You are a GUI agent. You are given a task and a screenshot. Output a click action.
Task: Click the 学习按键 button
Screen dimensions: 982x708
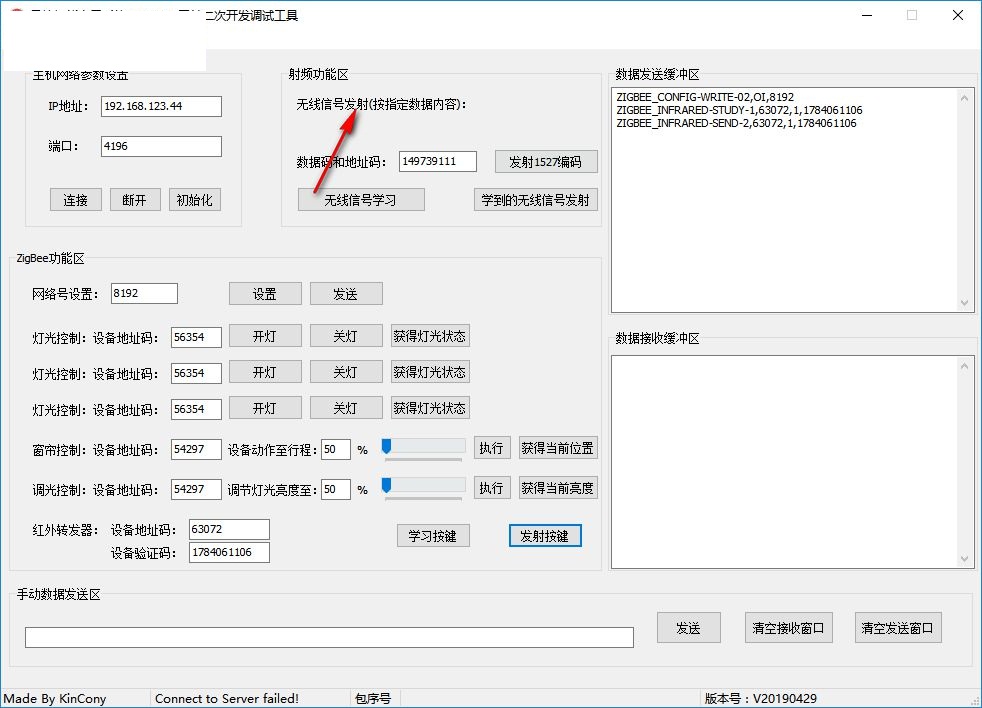(433, 536)
